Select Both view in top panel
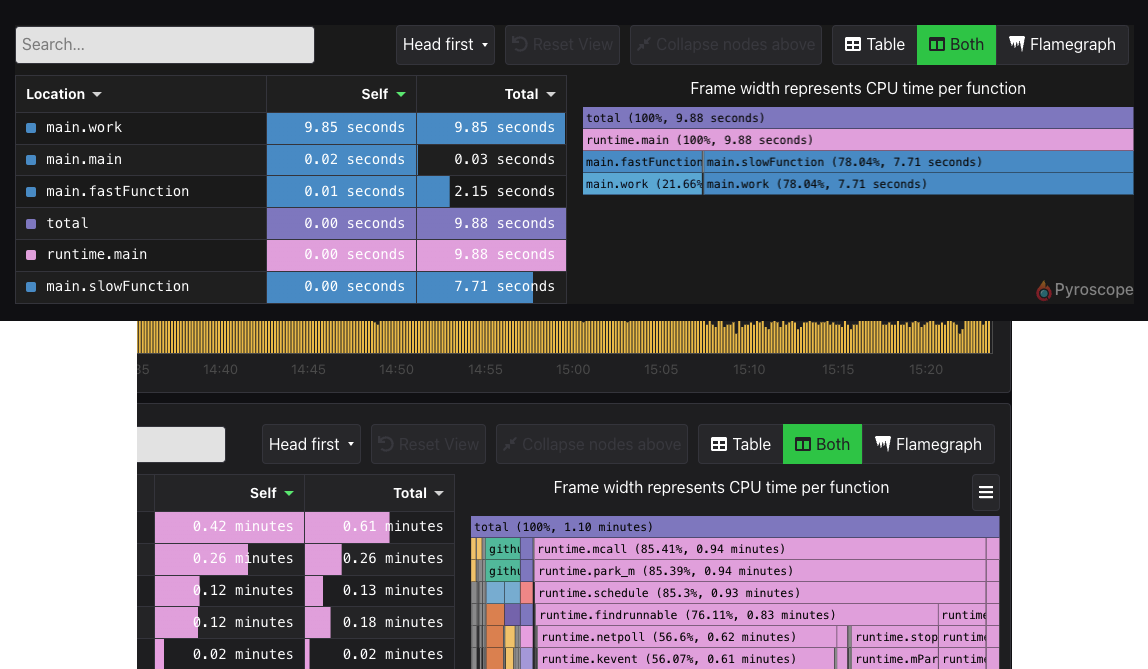The image size is (1148, 669). [x=956, y=45]
